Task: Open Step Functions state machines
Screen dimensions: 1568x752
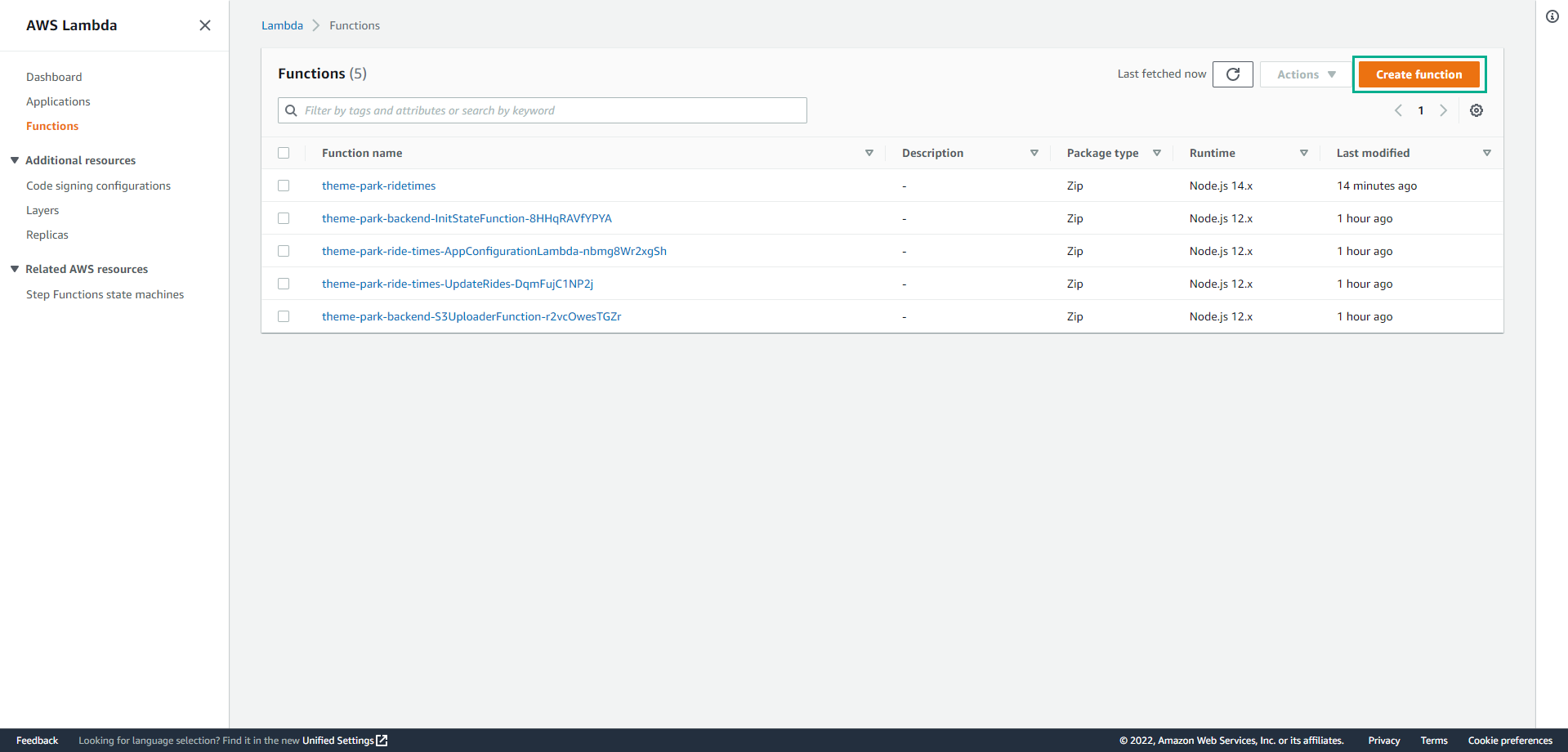Action: coord(105,294)
